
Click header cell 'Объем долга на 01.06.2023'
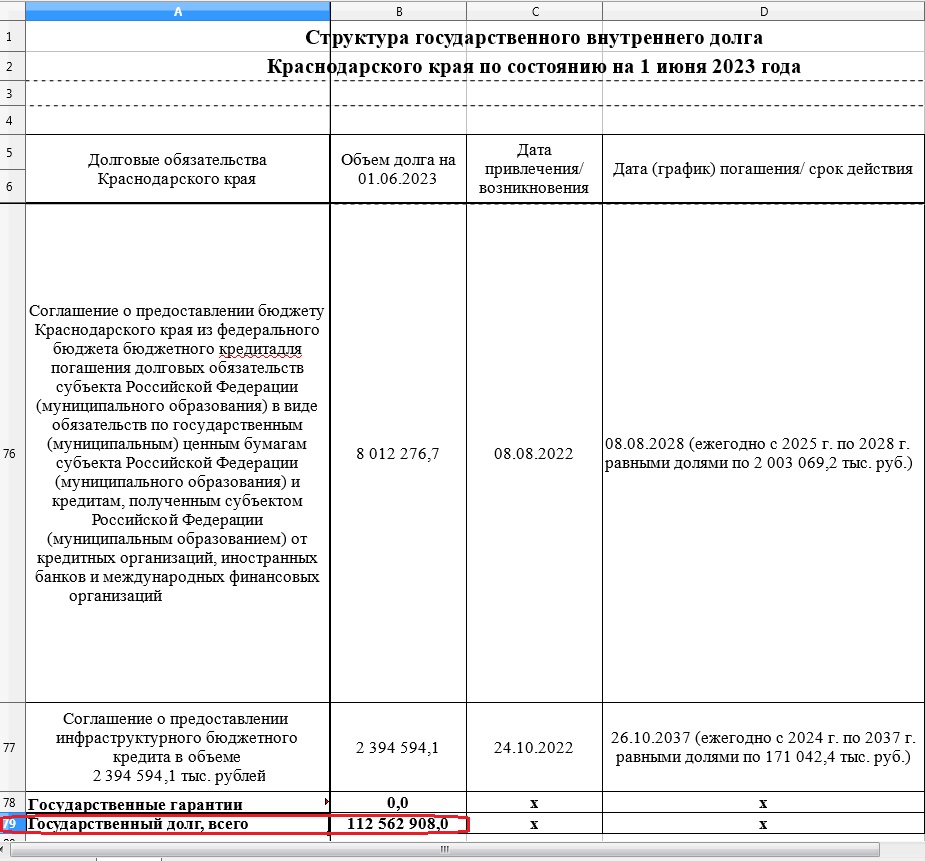(x=398, y=169)
